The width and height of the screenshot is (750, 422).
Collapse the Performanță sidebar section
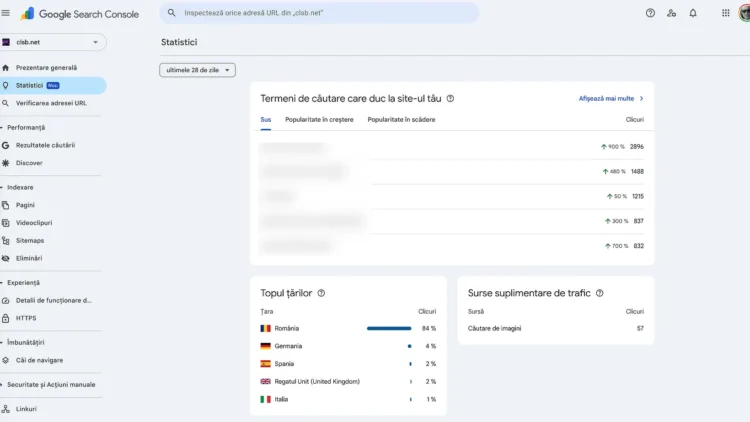point(3,127)
